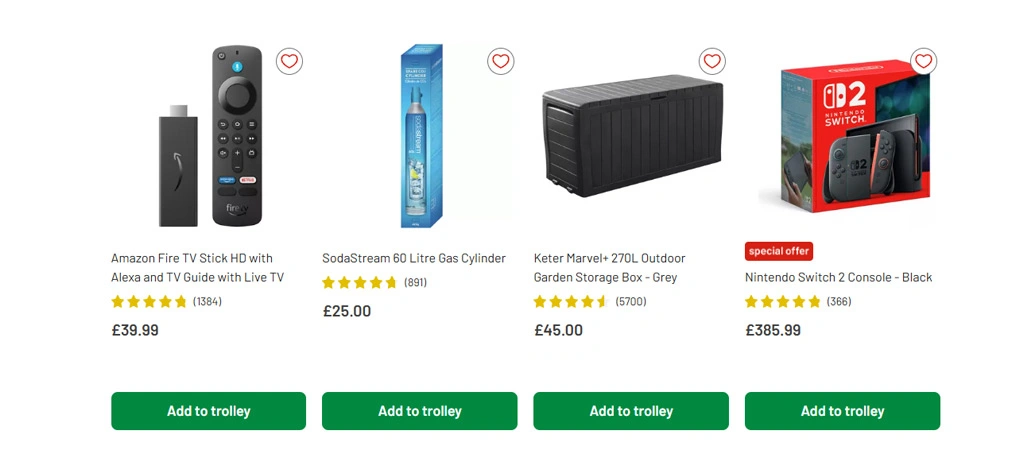Click the special offer badge
This screenshot has height=466, width=1026.
tap(779, 251)
